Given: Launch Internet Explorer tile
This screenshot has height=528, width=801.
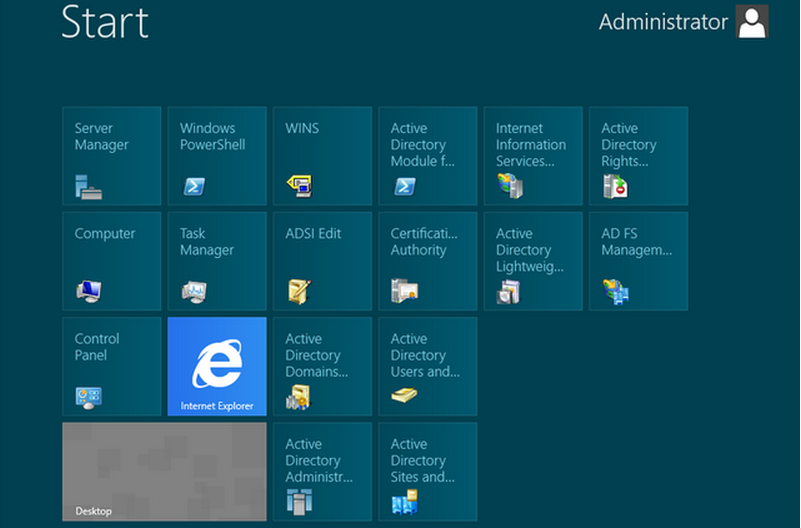Looking at the screenshot, I should [x=216, y=366].
